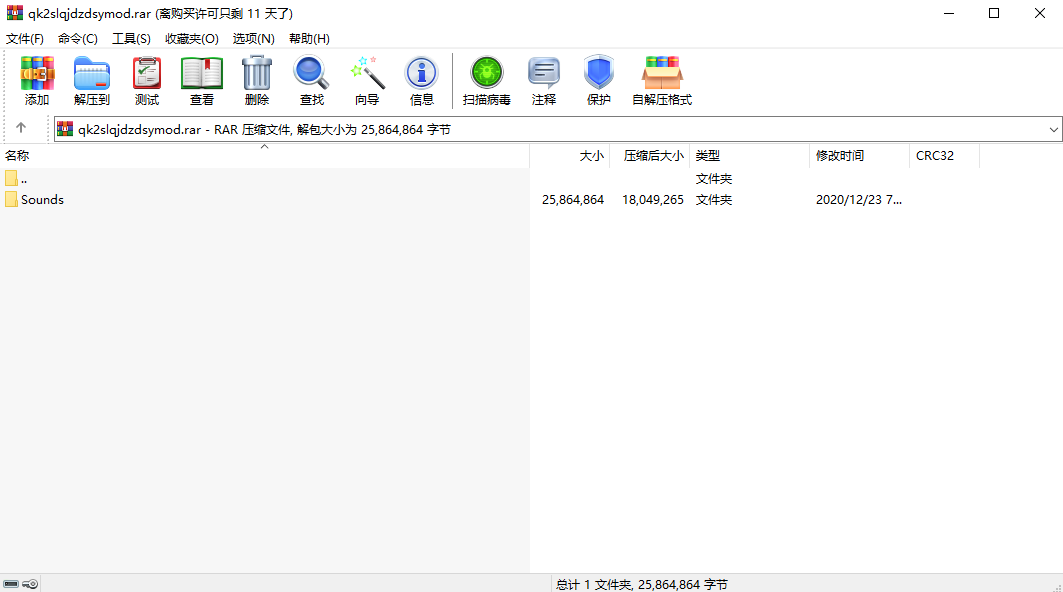Click the Delete (删除) trash can icon
This screenshot has height=592, width=1063.
(x=257, y=73)
